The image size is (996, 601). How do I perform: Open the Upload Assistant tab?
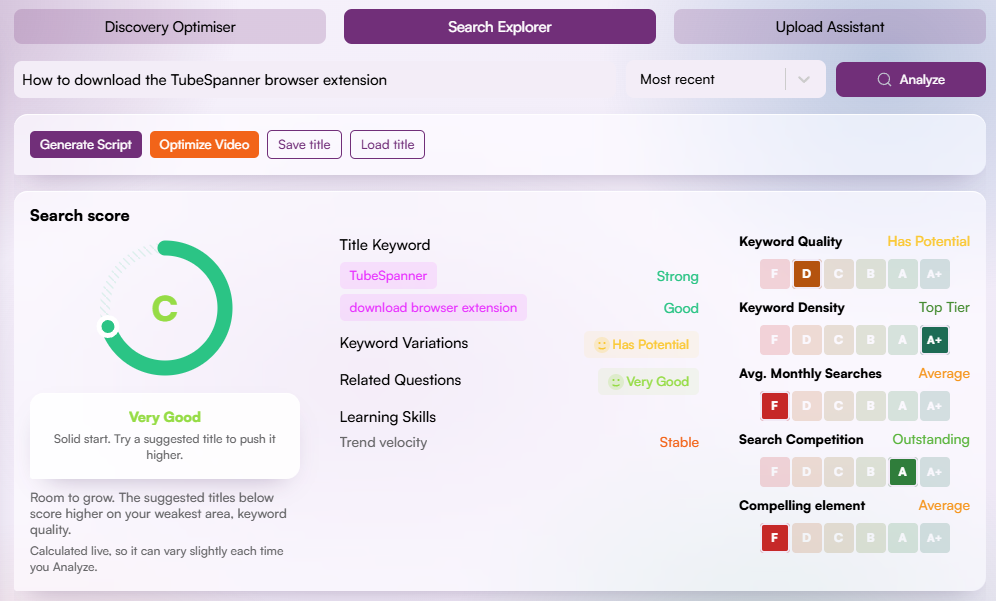coord(830,27)
